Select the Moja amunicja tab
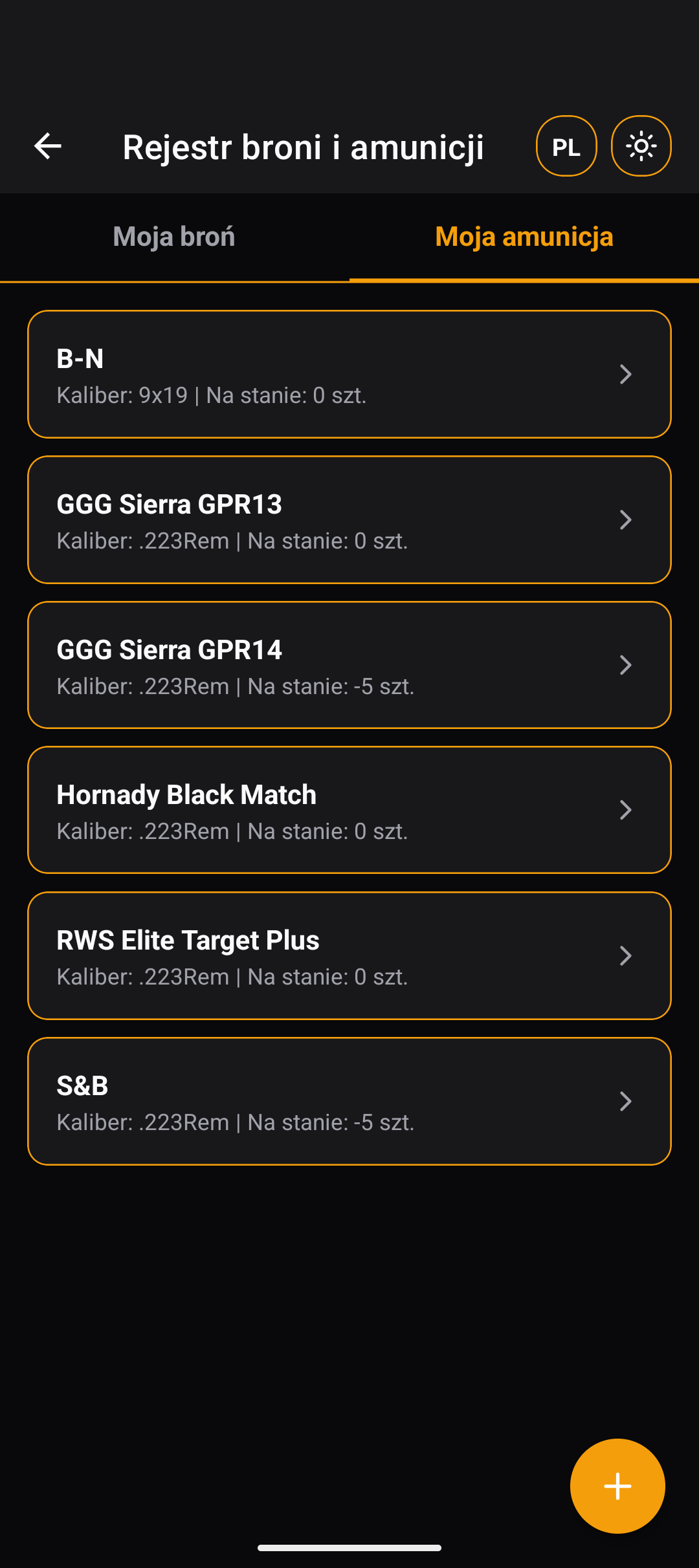Image resolution: width=699 pixels, height=1568 pixels. click(524, 237)
